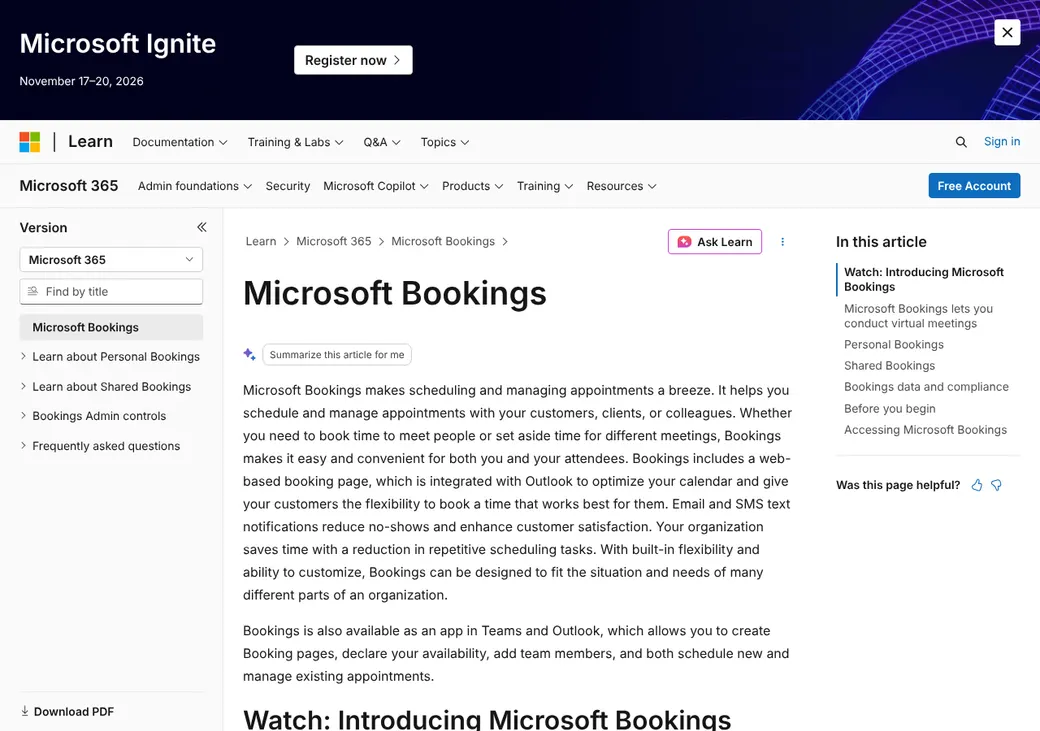Open the Resources dropdown menu
This screenshot has width=1040, height=731.
coord(621,186)
